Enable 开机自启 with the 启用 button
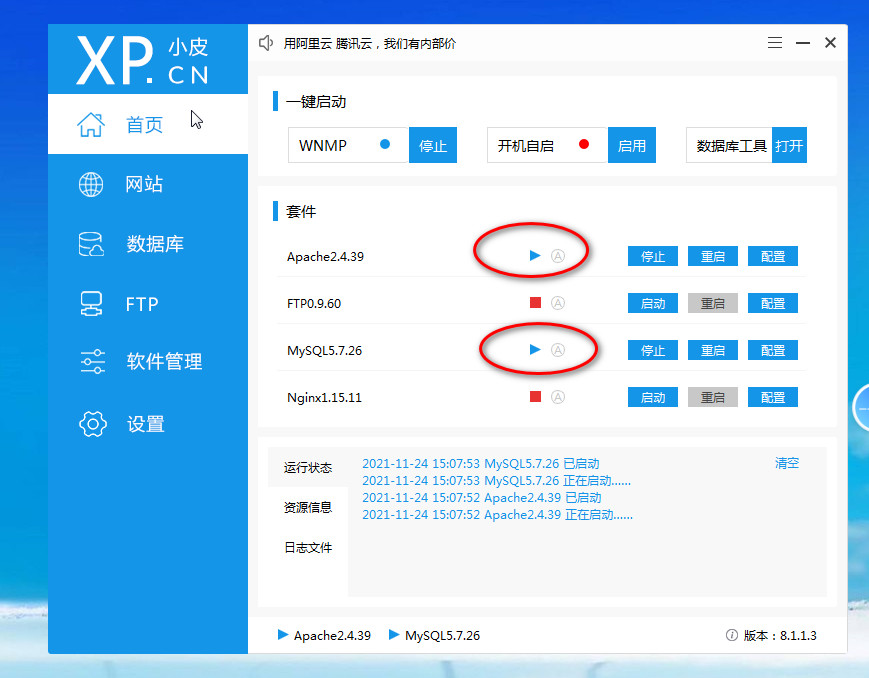Image resolution: width=869 pixels, height=678 pixels. [x=631, y=145]
